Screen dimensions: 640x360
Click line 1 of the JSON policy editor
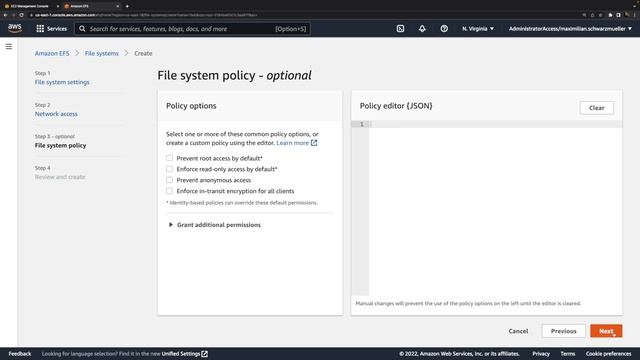coord(495,124)
